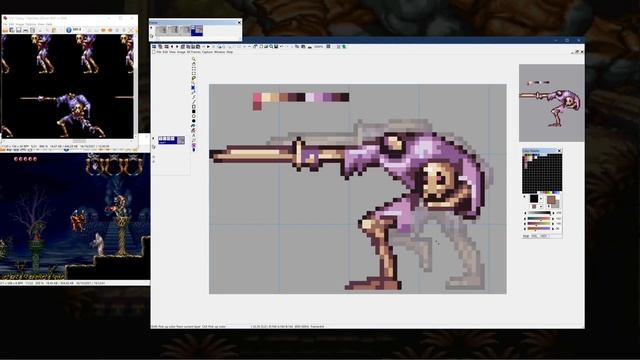Toggle the grid icon in GraphicsGale toolbar

coord(329,47)
